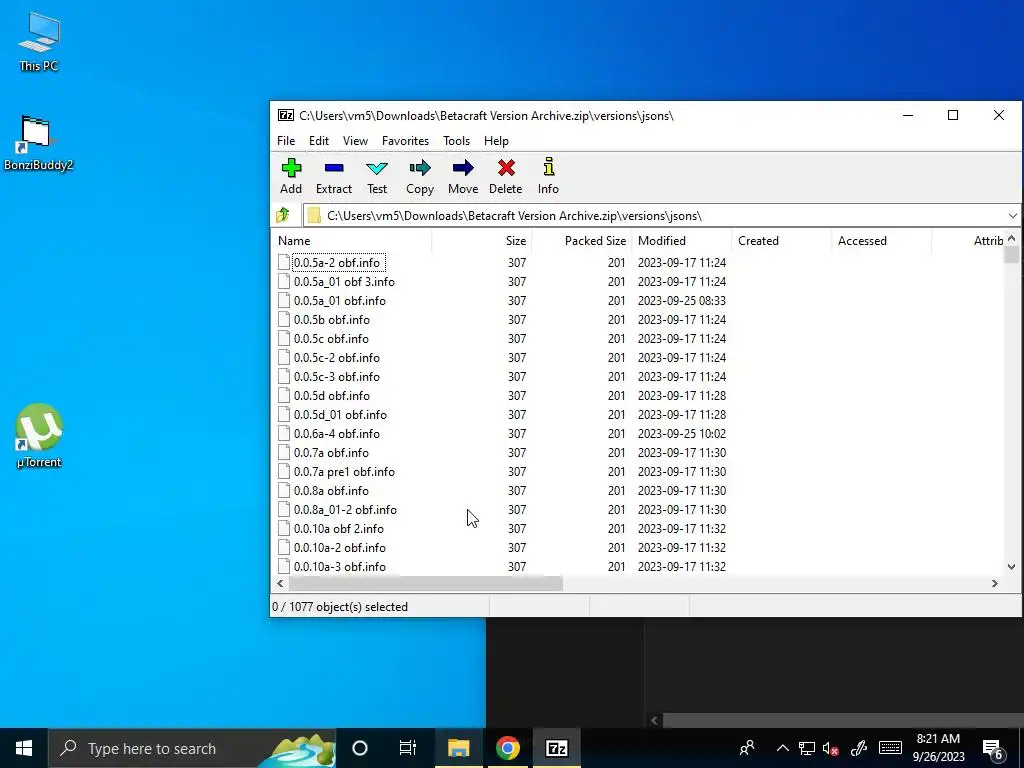This screenshot has height=768, width=1024.
Task: Open the Info properties icon
Action: [x=549, y=167]
